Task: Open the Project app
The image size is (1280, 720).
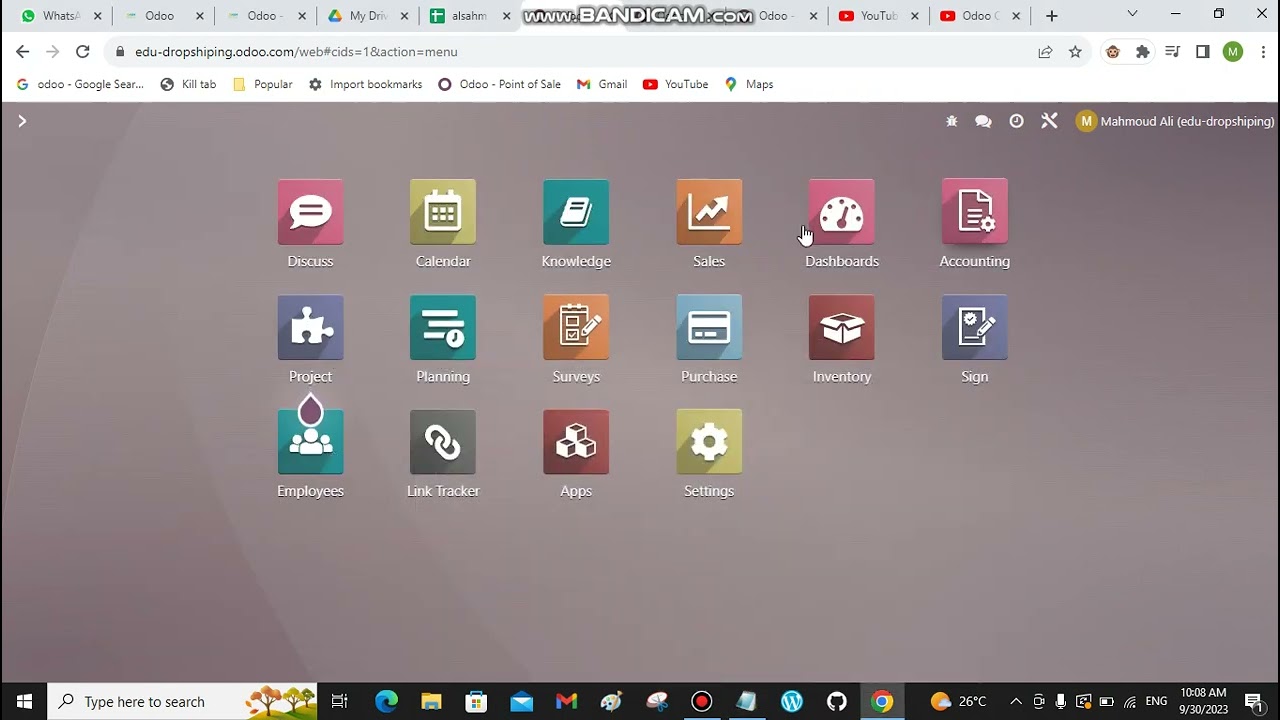Action: pyautogui.click(x=310, y=327)
